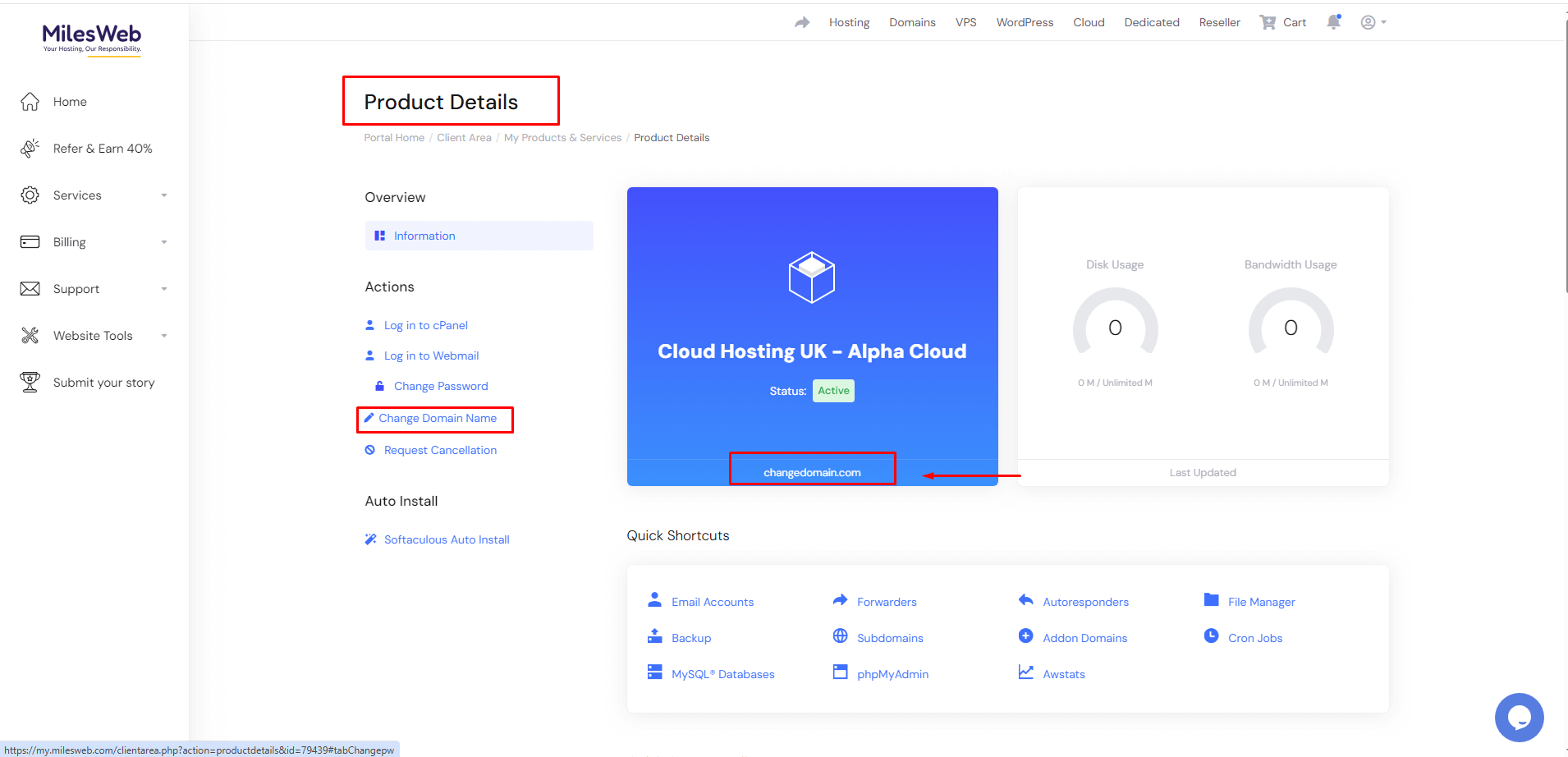Click Change Password action
1568x757 pixels.
441,386
